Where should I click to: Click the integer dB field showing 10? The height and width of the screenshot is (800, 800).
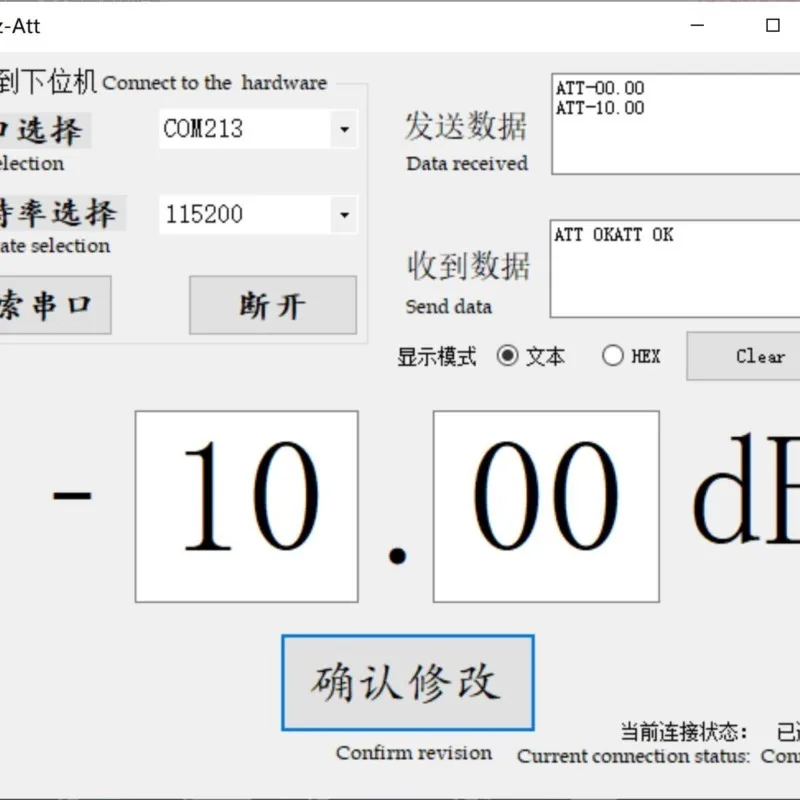(247, 507)
